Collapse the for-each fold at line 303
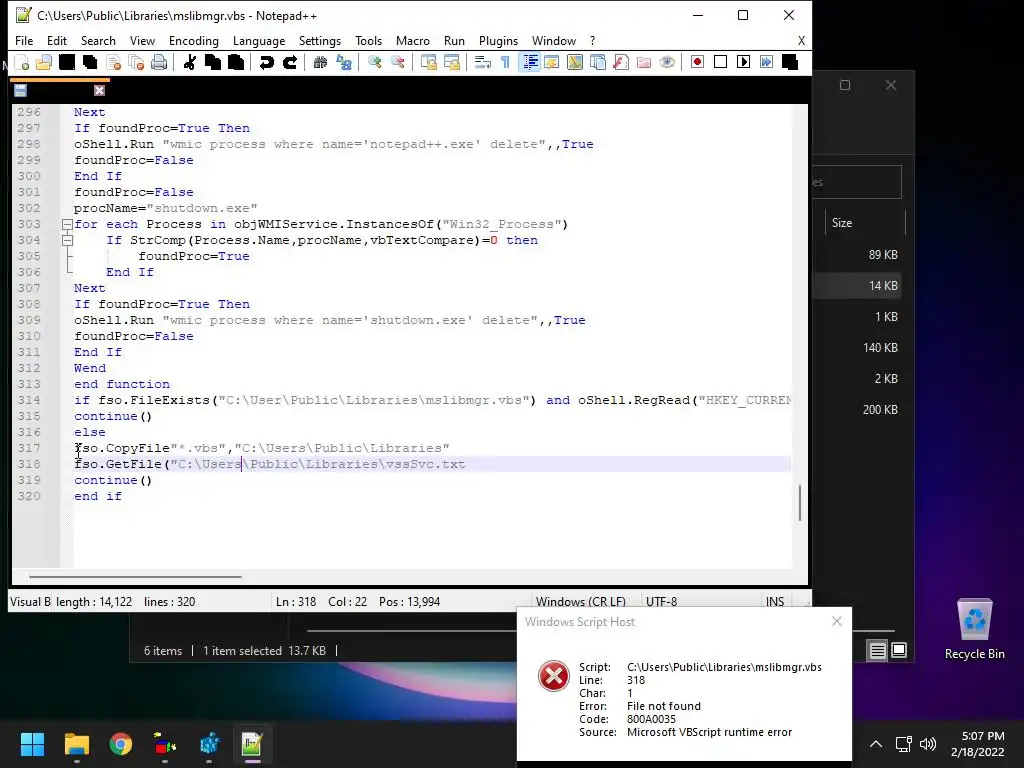The width and height of the screenshot is (1024, 768). (67, 225)
